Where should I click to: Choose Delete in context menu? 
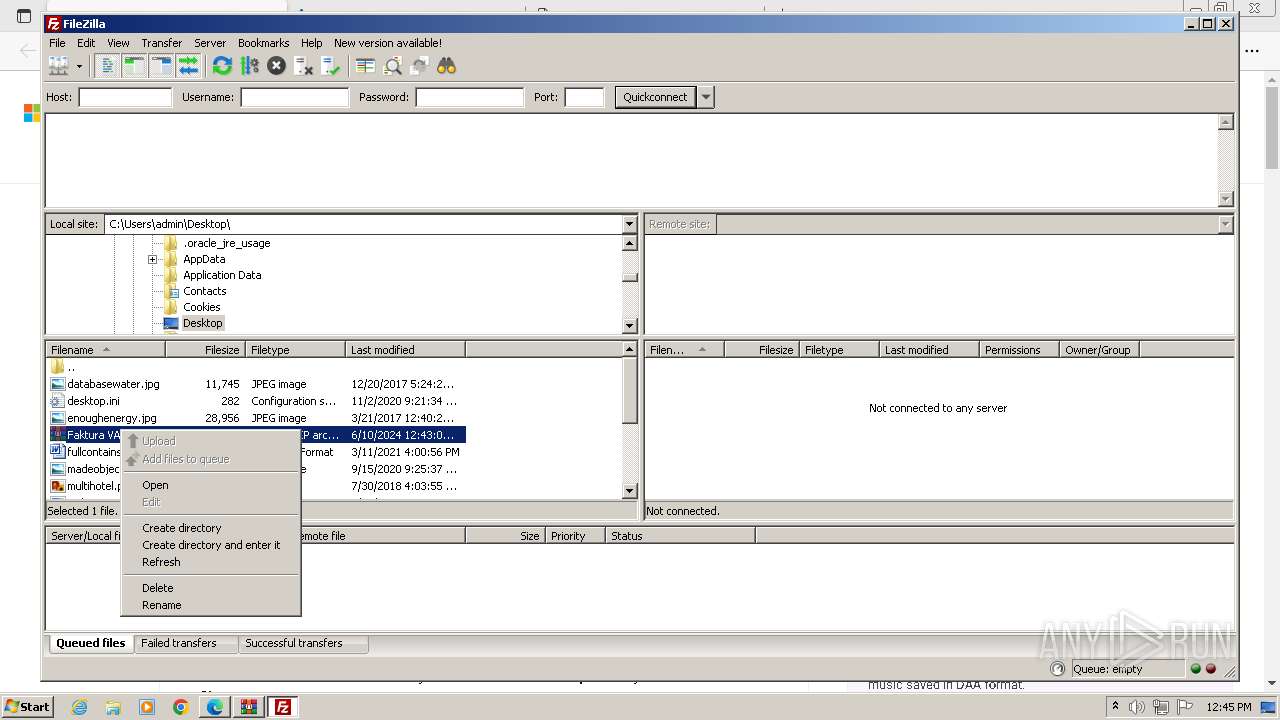point(210,588)
